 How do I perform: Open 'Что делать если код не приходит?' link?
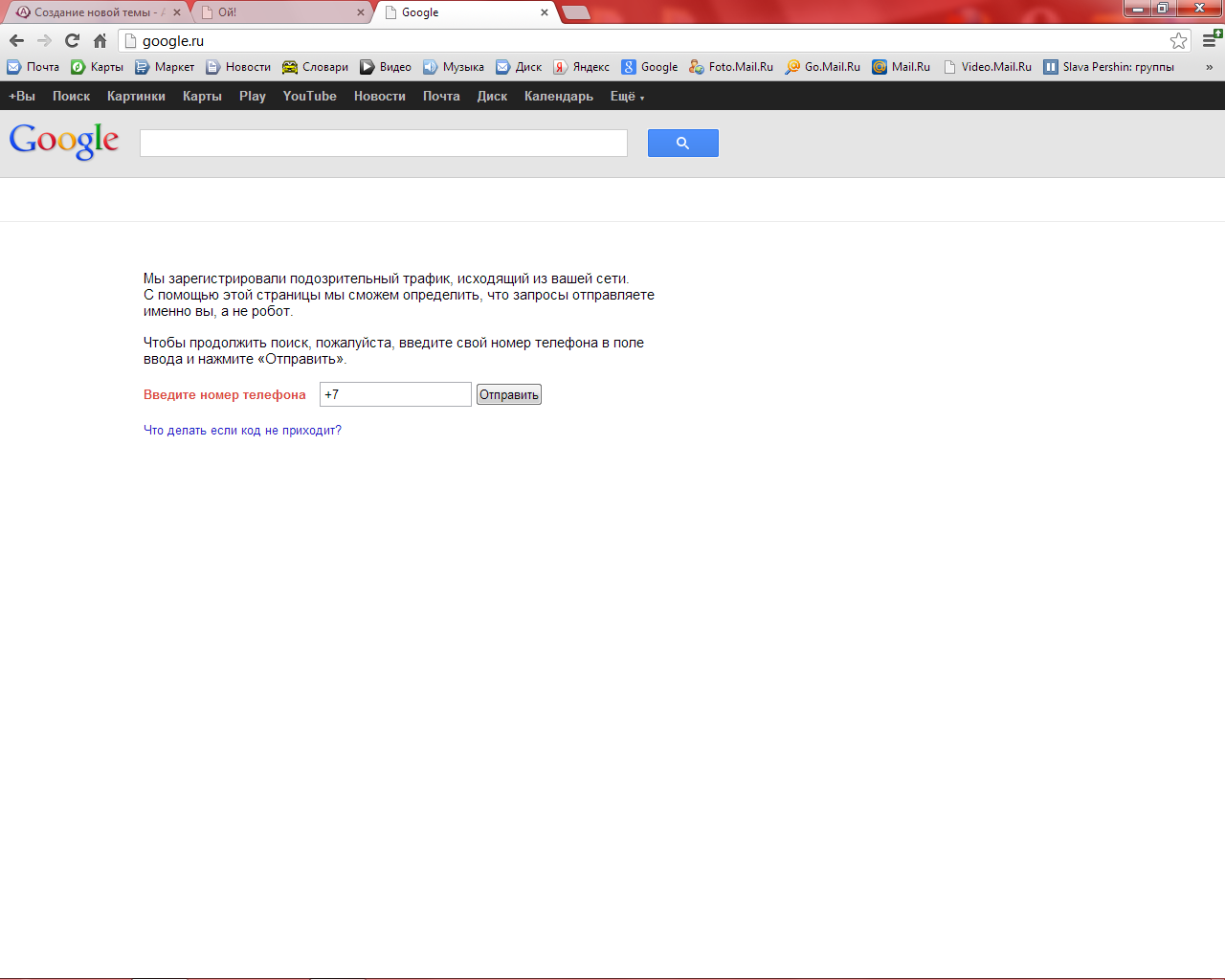pos(242,431)
